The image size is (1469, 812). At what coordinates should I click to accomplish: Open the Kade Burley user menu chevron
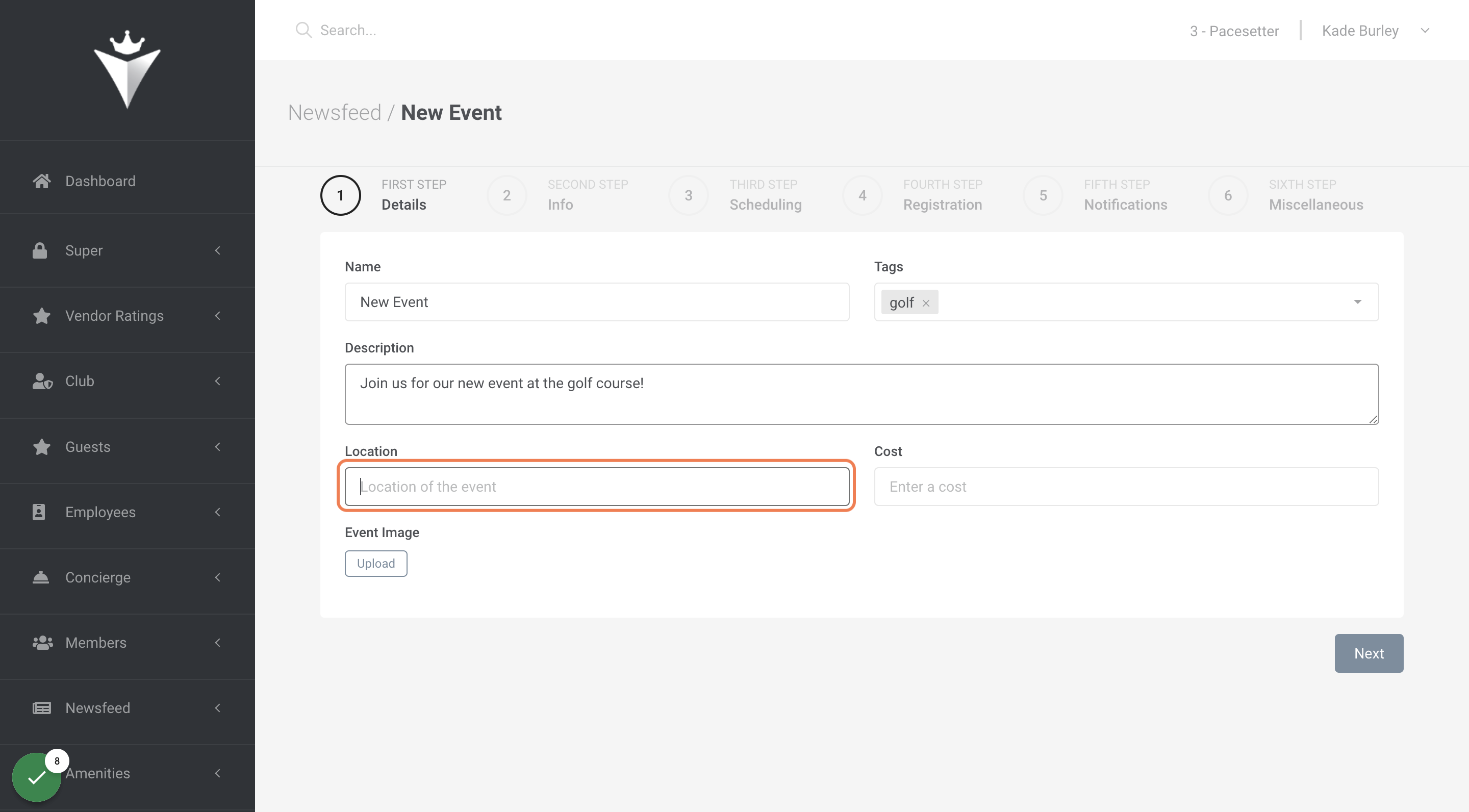tap(1425, 31)
